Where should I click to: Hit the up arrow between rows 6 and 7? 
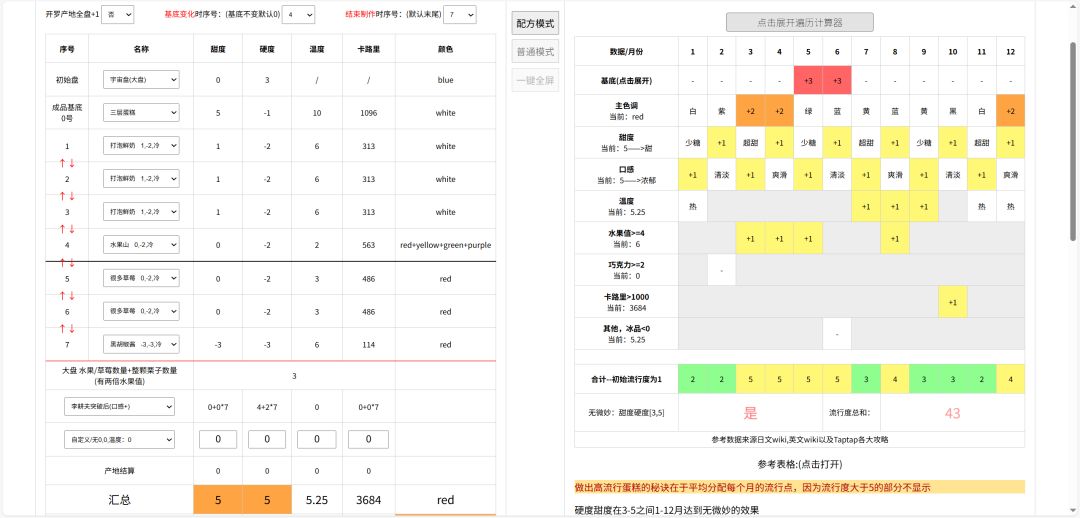pyautogui.click(x=61, y=328)
